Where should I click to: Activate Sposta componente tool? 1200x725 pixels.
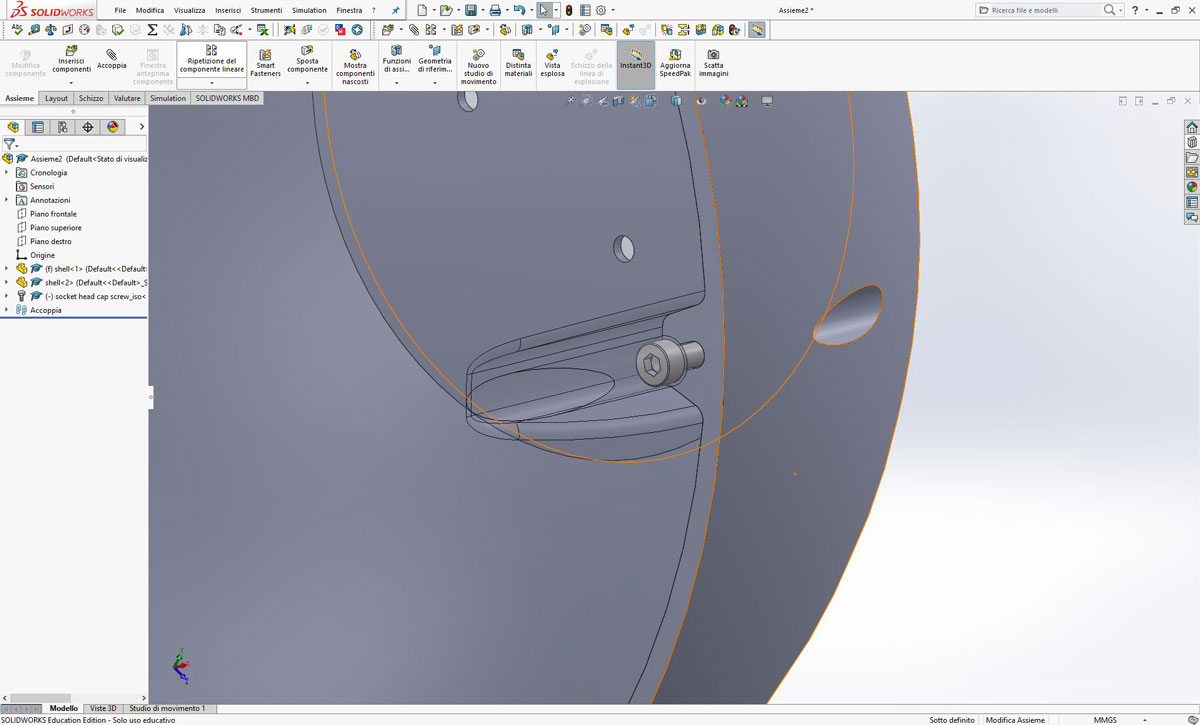pos(307,59)
